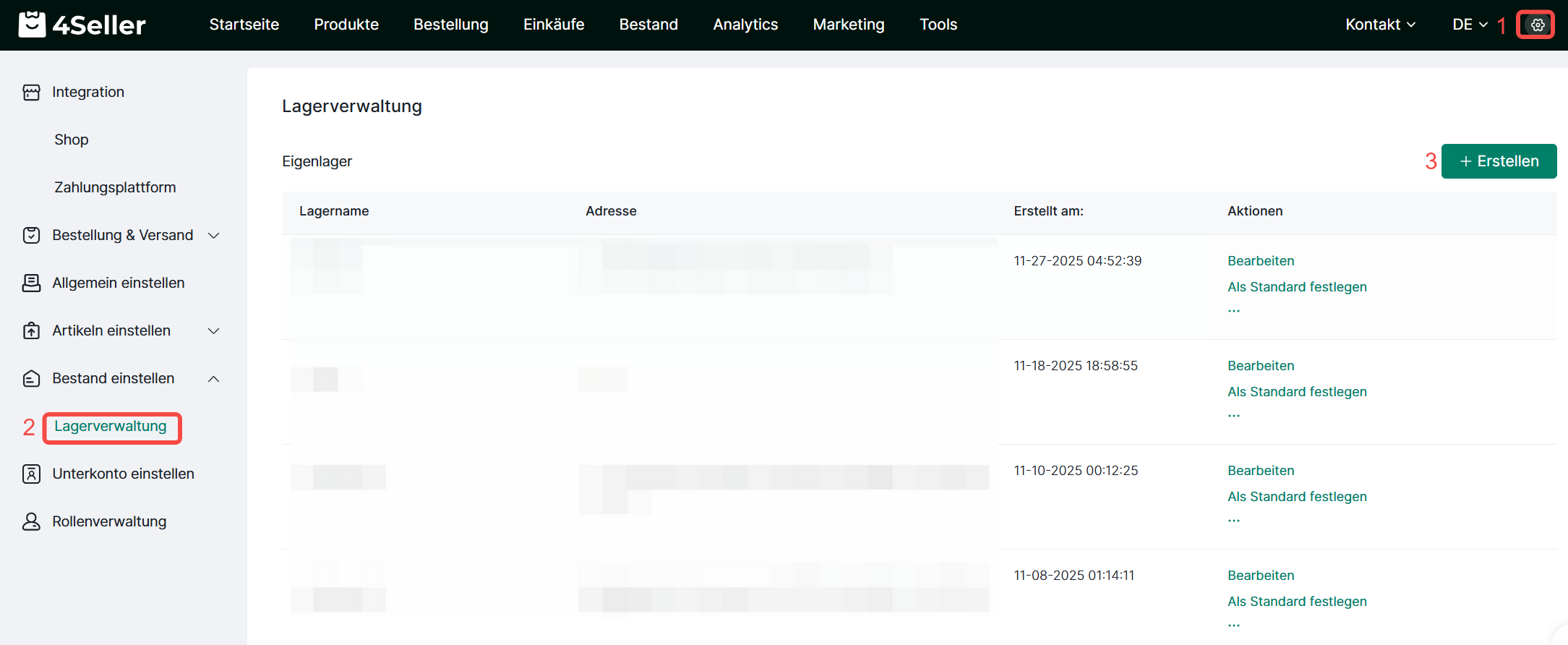Open the Analytics menu
The image size is (1568, 645).
pos(745,25)
